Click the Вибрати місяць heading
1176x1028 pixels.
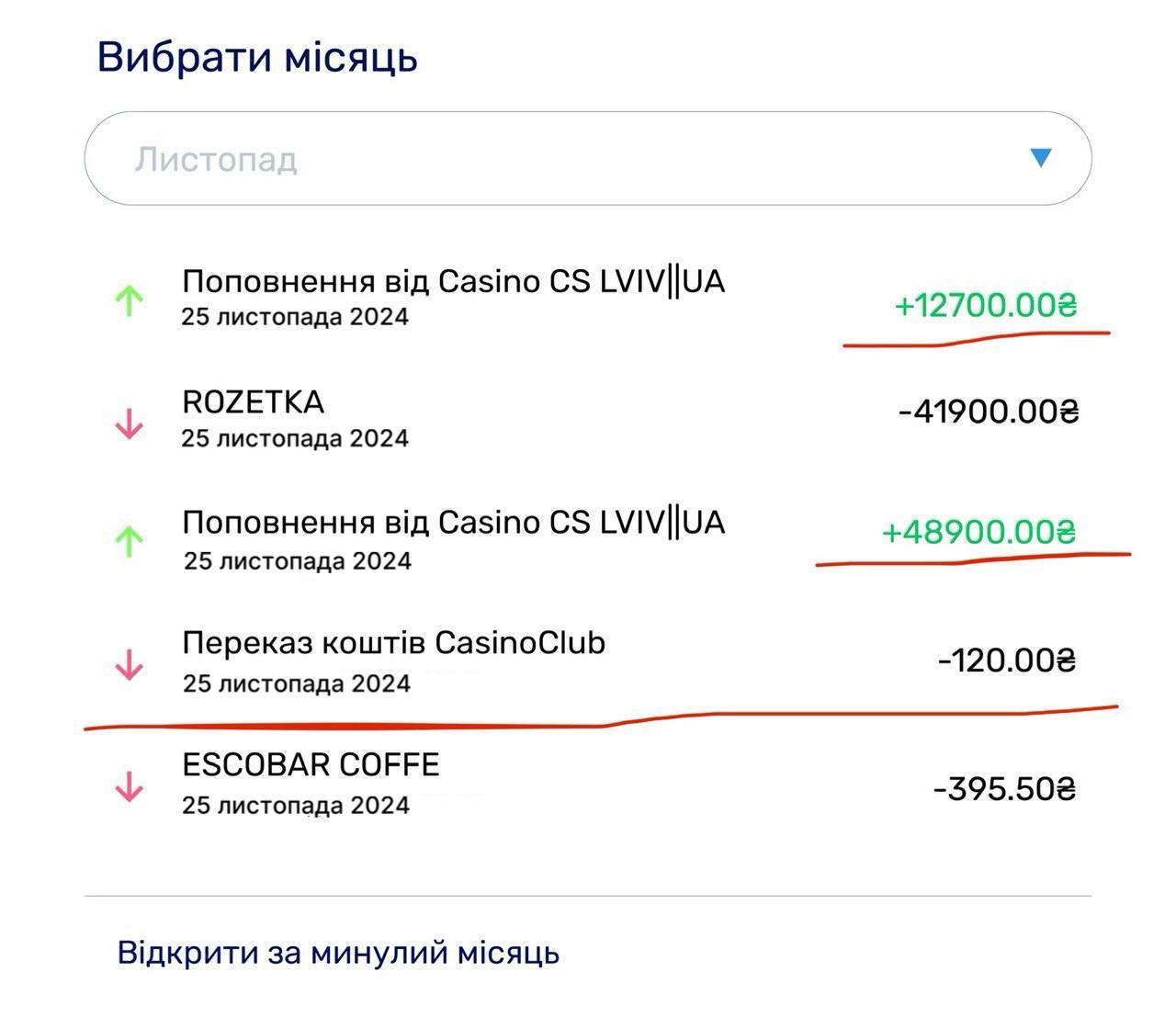click(x=257, y=57)
